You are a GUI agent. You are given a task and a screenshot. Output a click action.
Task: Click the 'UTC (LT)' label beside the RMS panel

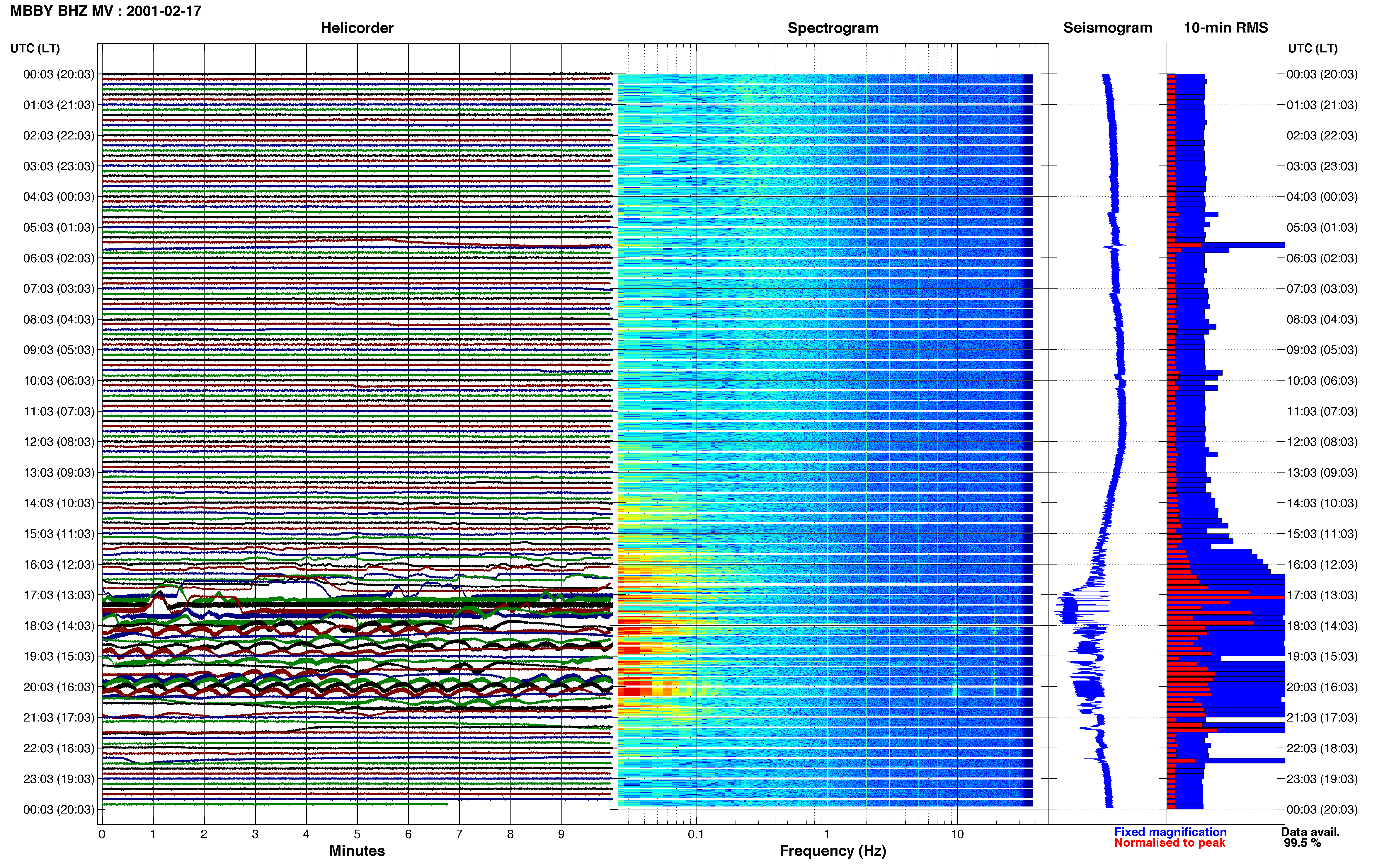tap(1313, 48)
